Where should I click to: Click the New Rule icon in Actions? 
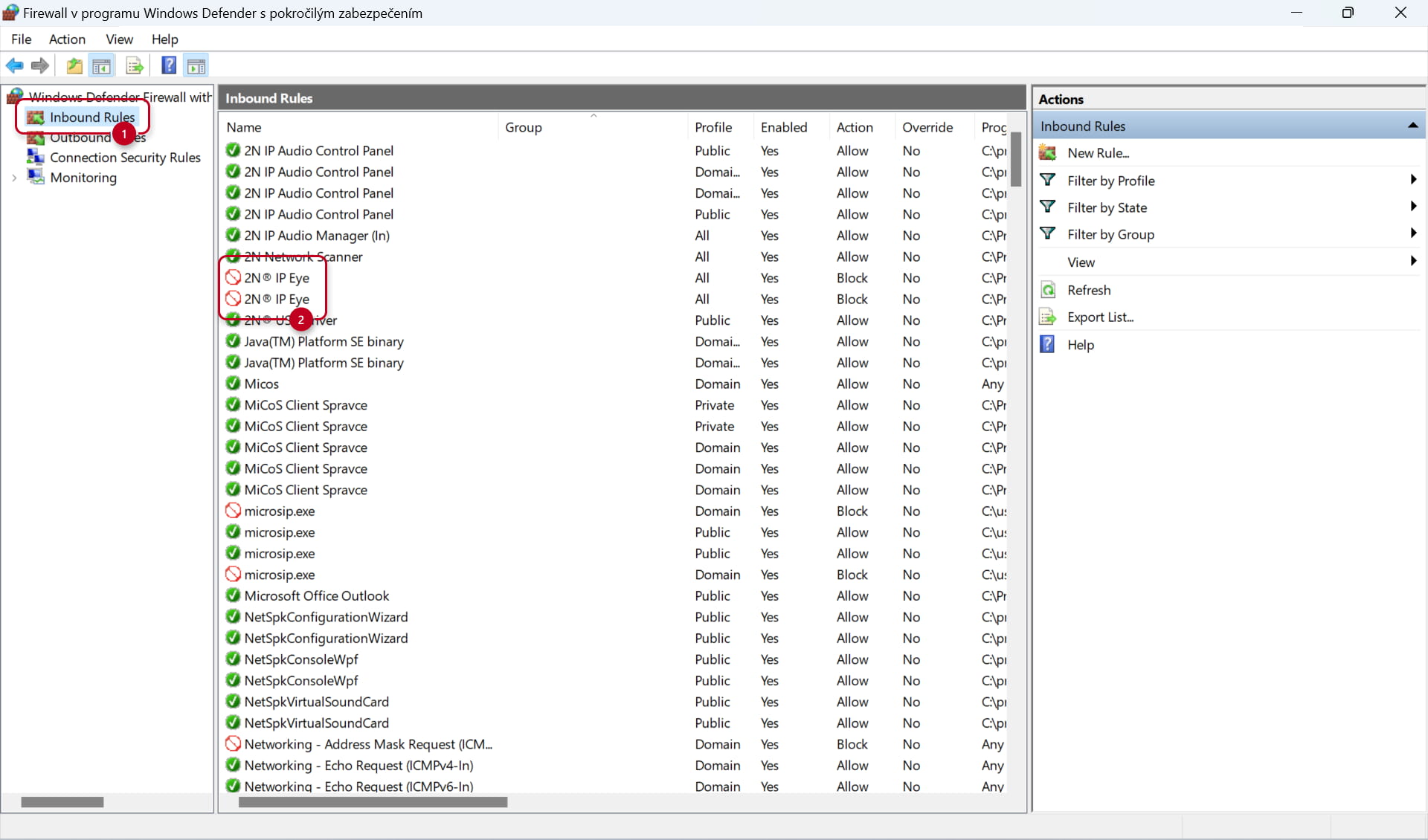1047,153
